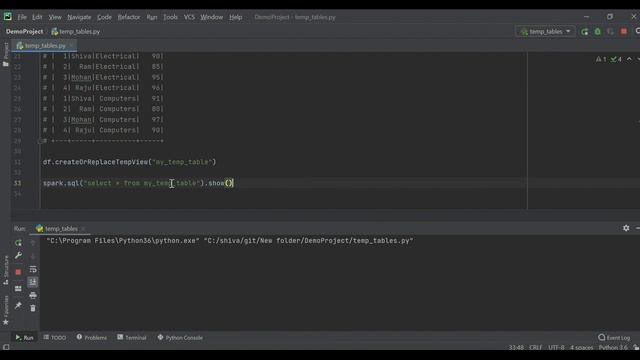Image resolution: width=640 pixels, height=360 pixels.
Task: Open run configuration wrench icon
Action: [18, 256]
